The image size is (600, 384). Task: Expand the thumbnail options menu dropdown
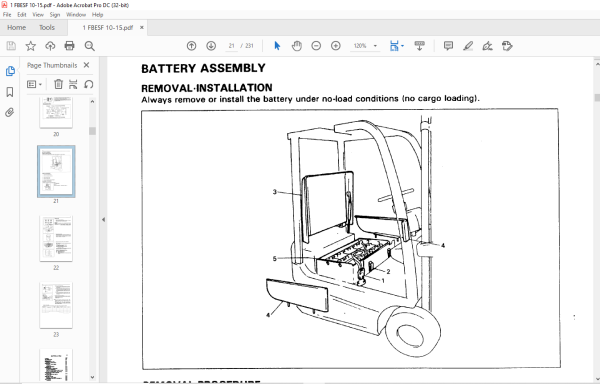click(x=34, y=84)
